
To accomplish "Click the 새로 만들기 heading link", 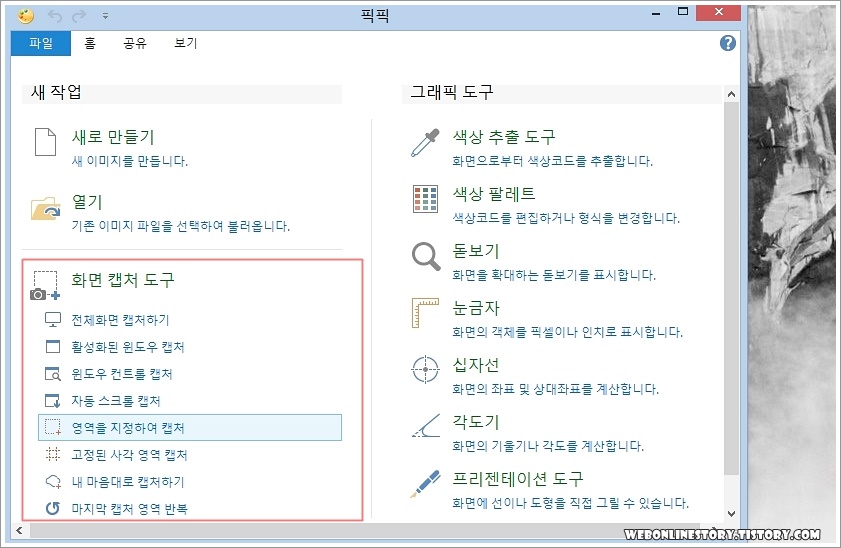I will coord(113,137).
